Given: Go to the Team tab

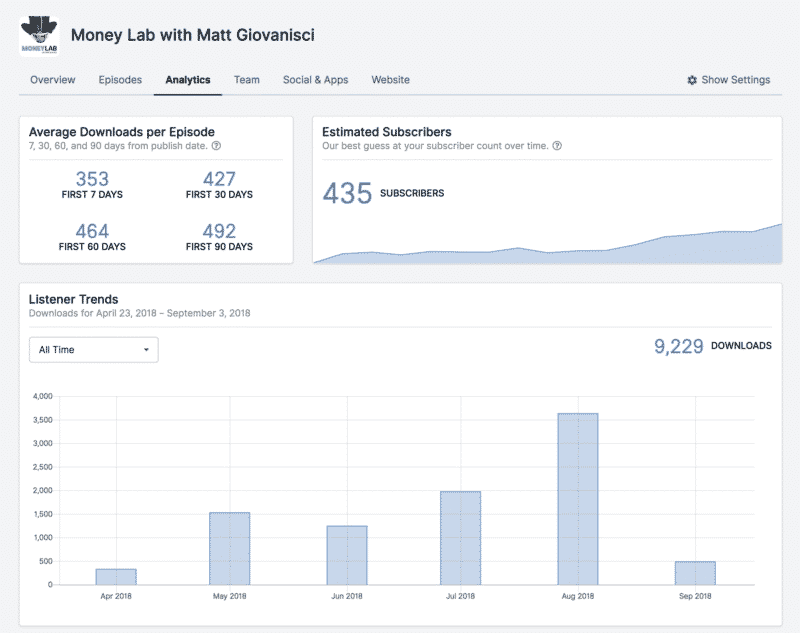Looking at the screenshot, I should coord(246,80).
